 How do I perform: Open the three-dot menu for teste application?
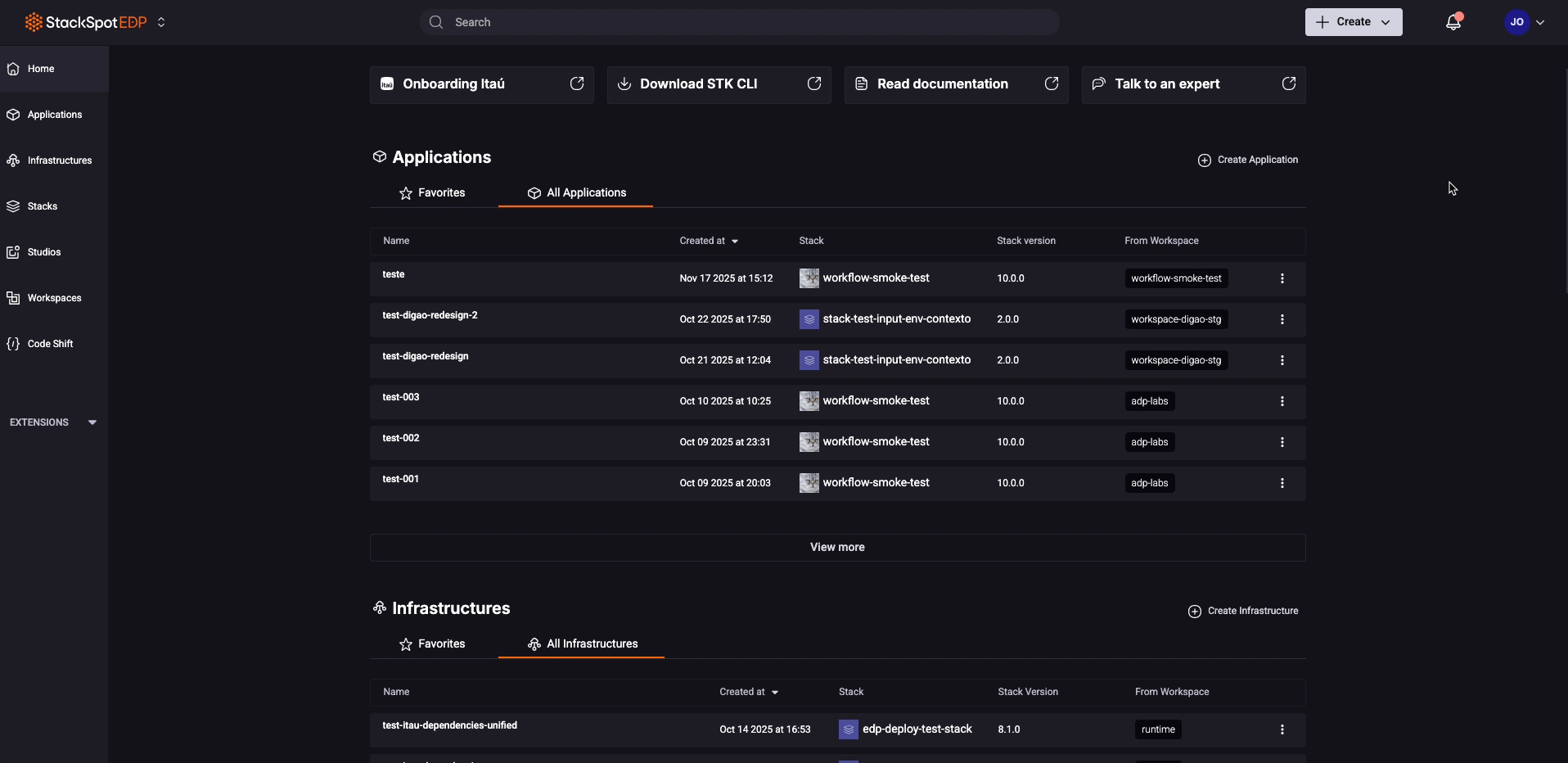[1282, 278]
